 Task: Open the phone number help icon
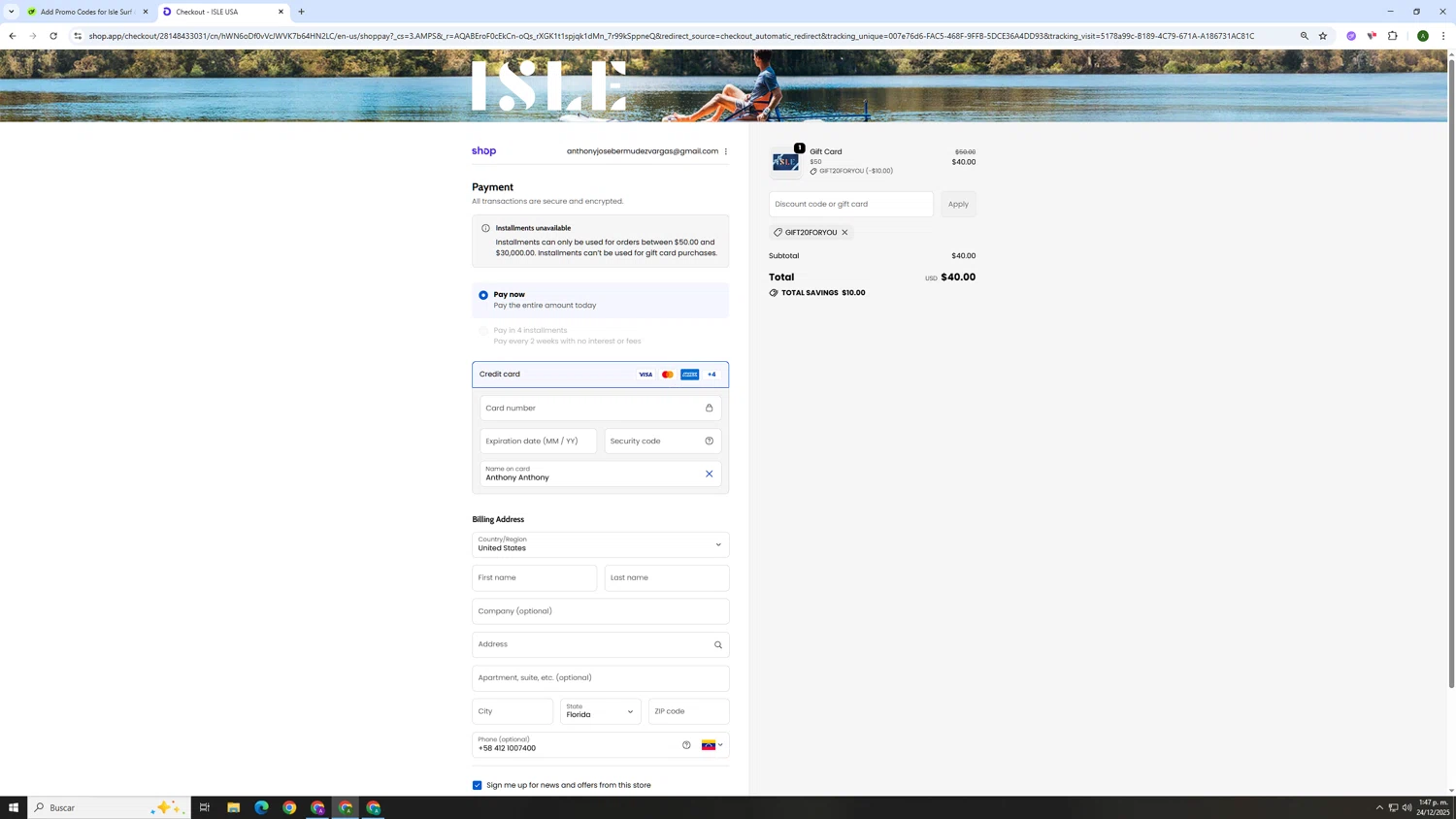(x=686, y=745)
